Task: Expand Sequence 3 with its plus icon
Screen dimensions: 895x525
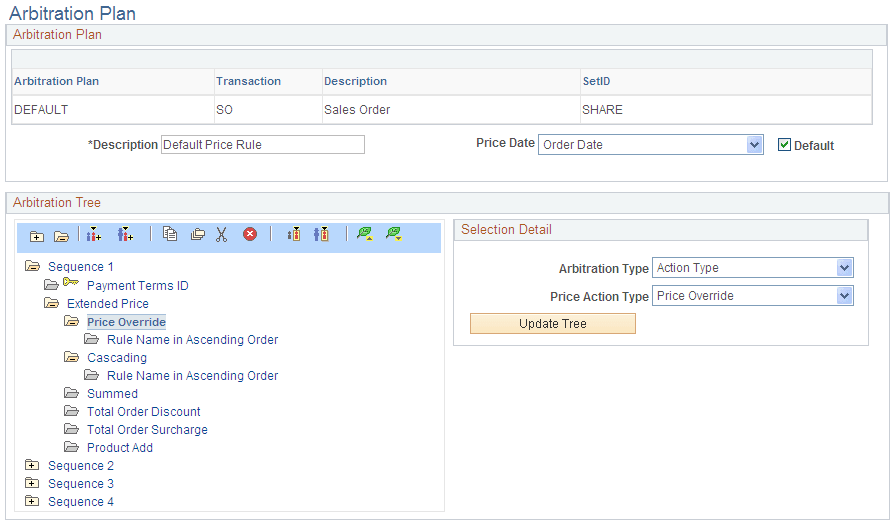Action: click(33, 483)
